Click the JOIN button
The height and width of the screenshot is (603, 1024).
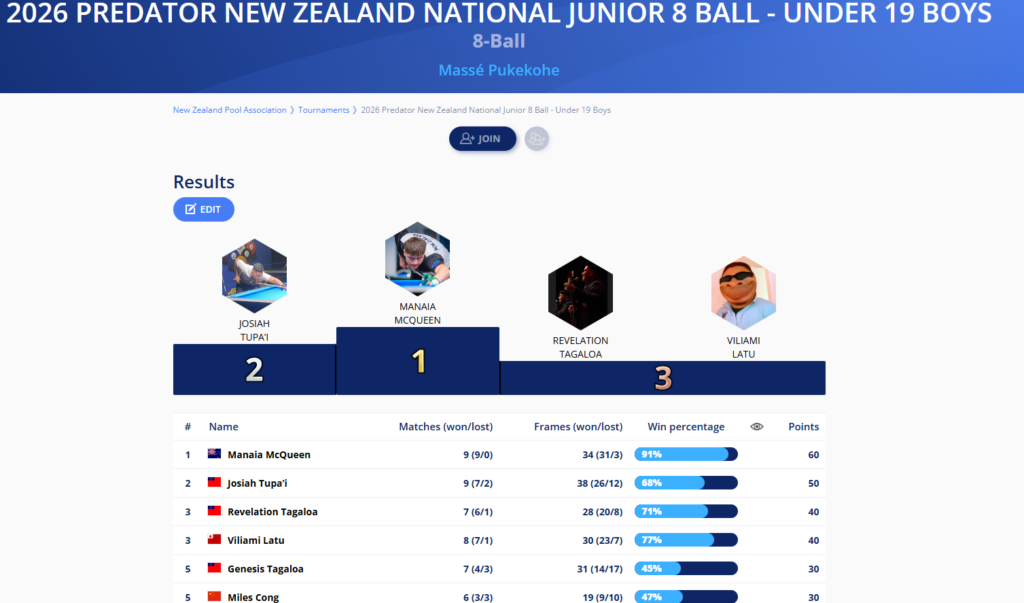point(482,139)
